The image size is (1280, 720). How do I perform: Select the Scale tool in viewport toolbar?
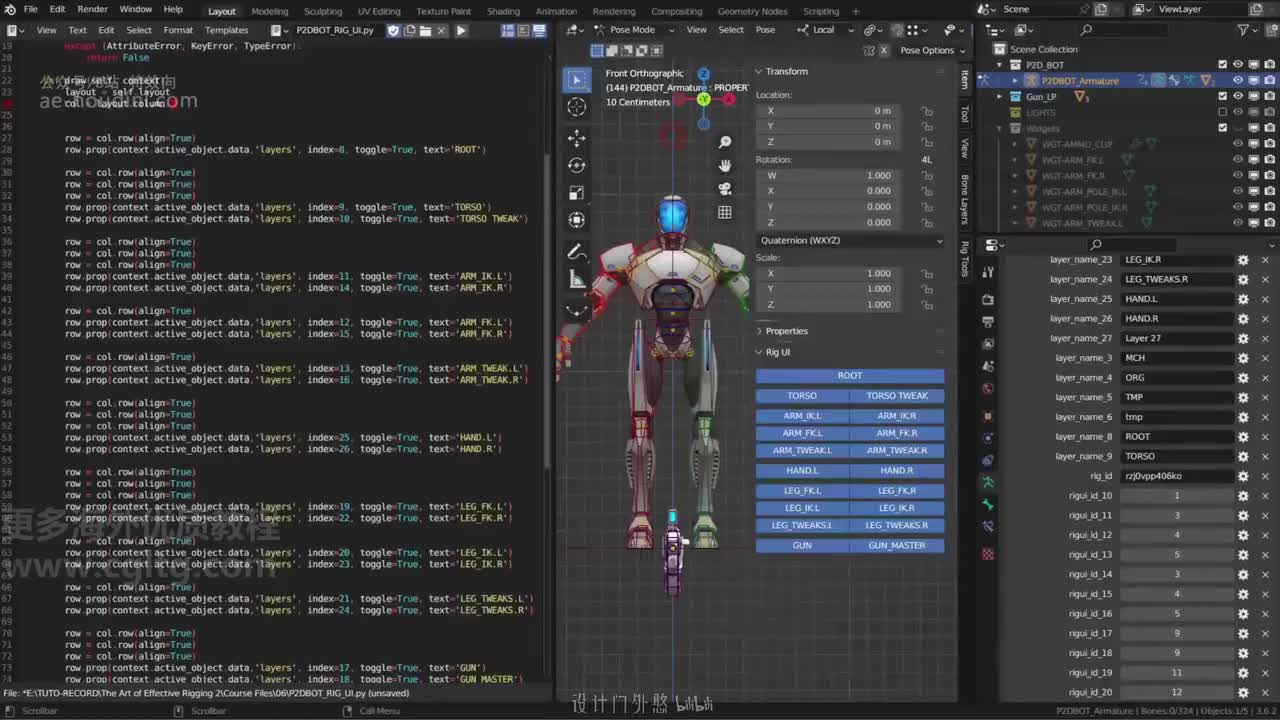tap(577, 193)
